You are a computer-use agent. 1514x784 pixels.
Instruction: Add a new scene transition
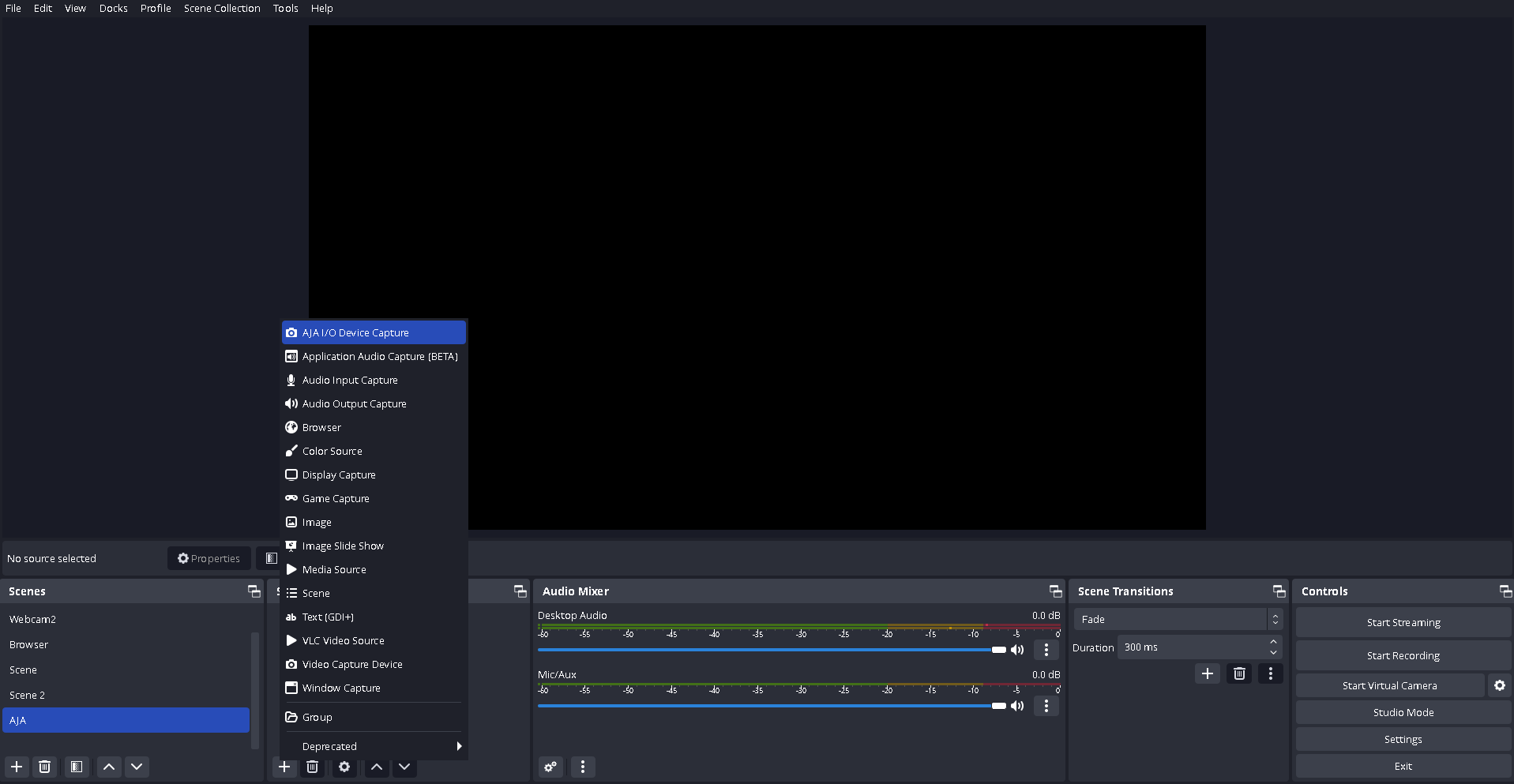pos(1207,673)
